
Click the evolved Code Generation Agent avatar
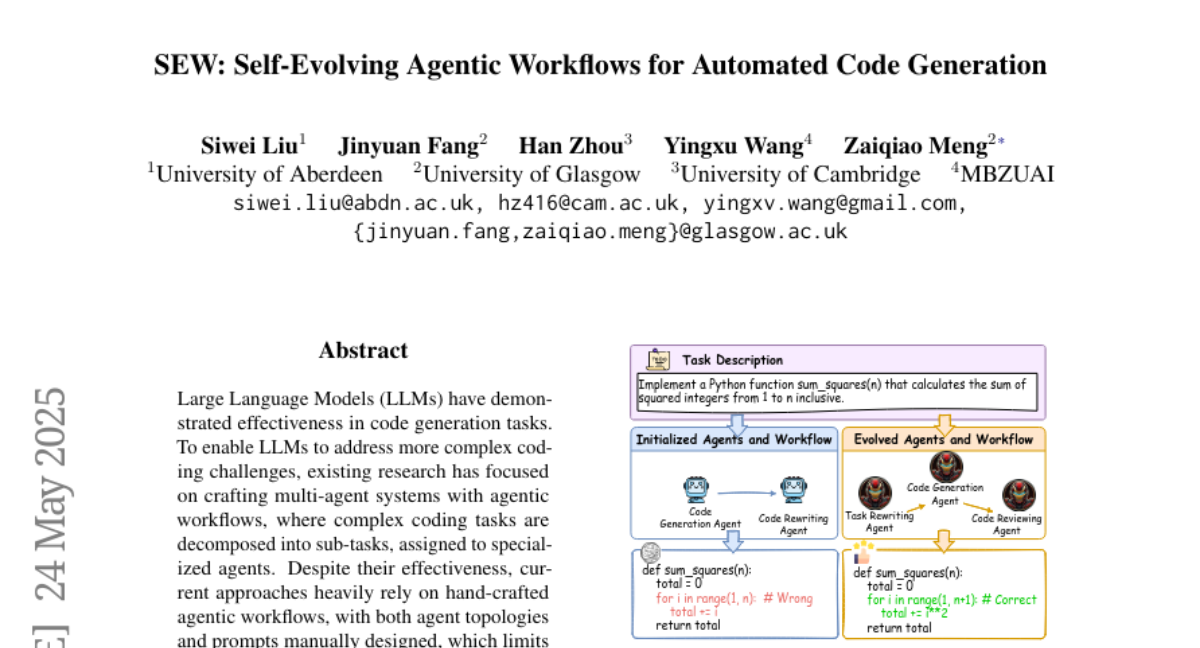tap(945, 466)
